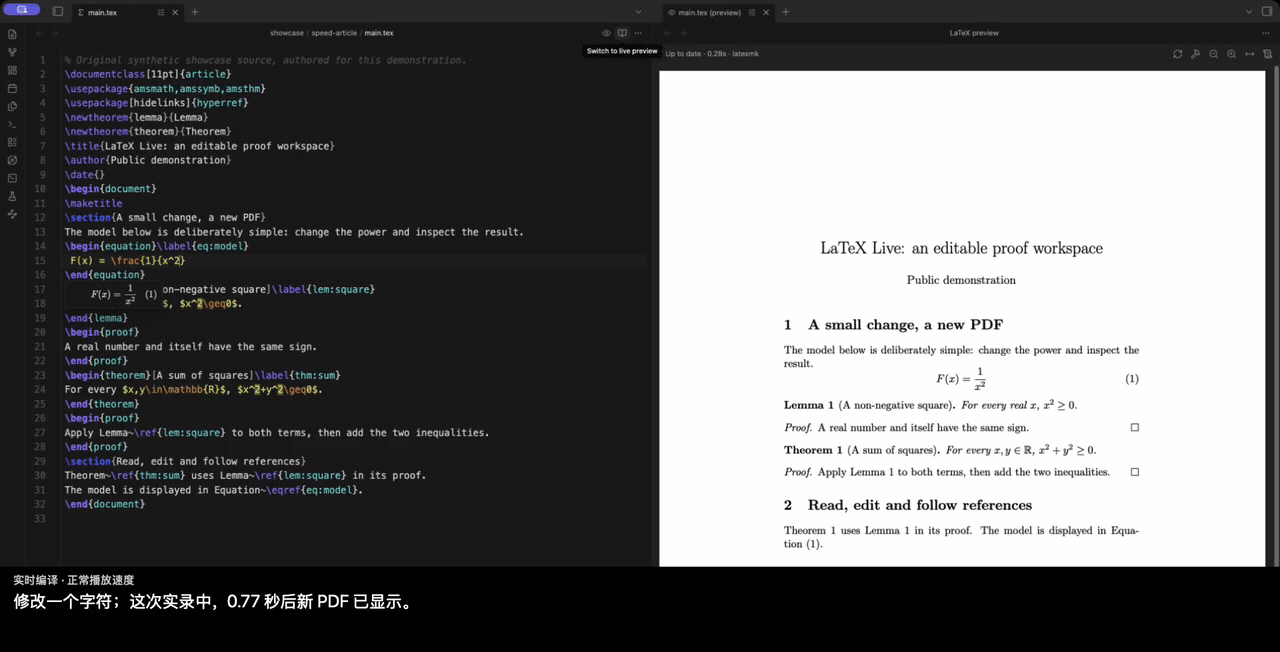Toggle the left sidebar panel icon
This screenshot has width=1280, height=652.
pyautogui.click(x=58, y=12)
